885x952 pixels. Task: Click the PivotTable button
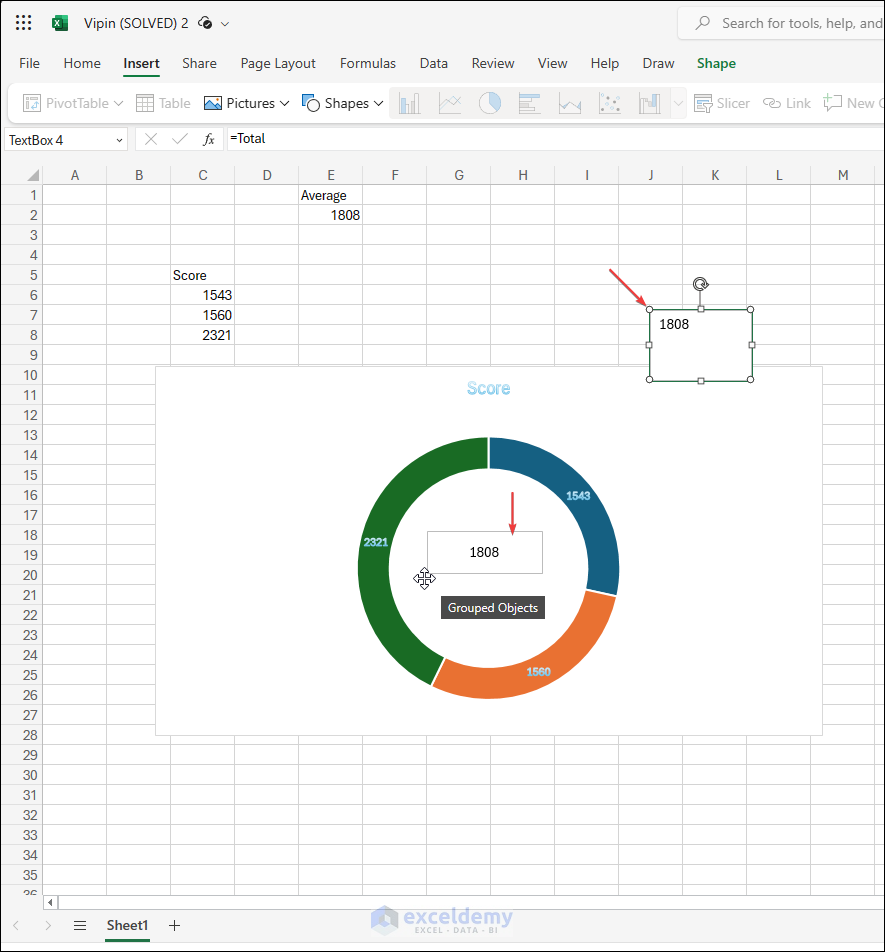[66, 103]
